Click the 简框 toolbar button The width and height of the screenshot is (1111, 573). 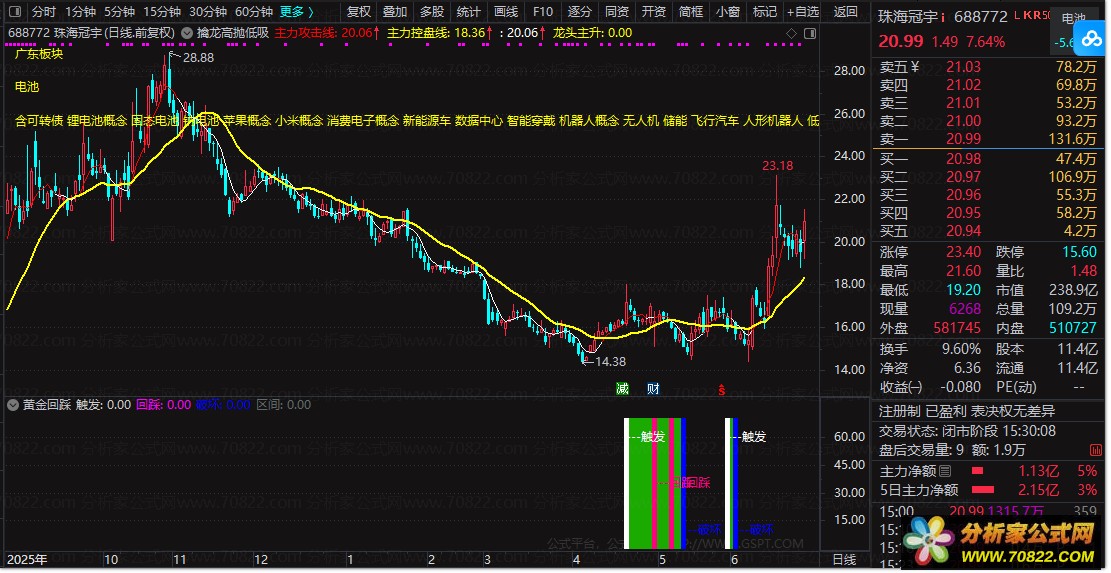(x=690, y=11)
